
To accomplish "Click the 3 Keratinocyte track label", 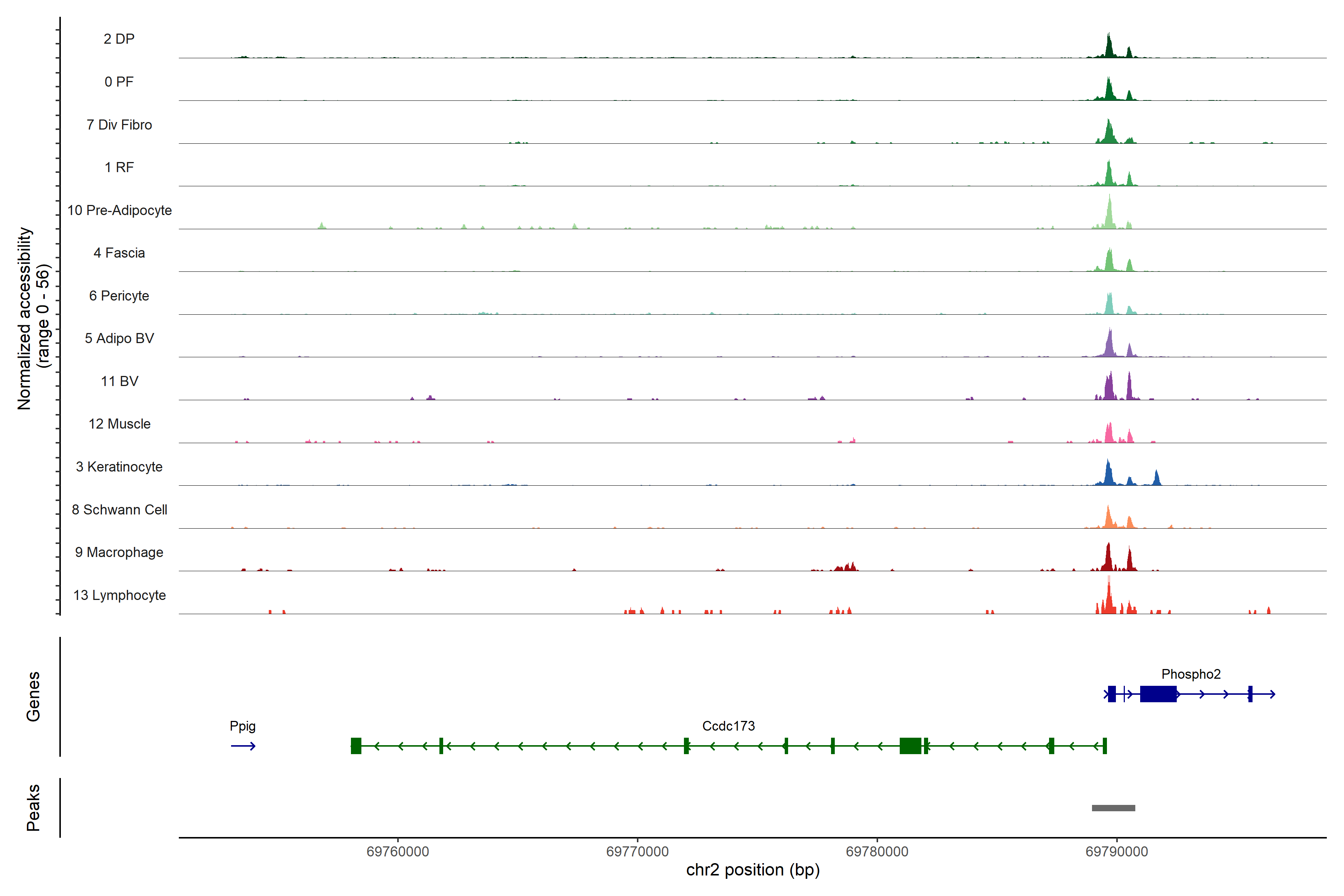I will pyautogui.click(x=119, y=467).
